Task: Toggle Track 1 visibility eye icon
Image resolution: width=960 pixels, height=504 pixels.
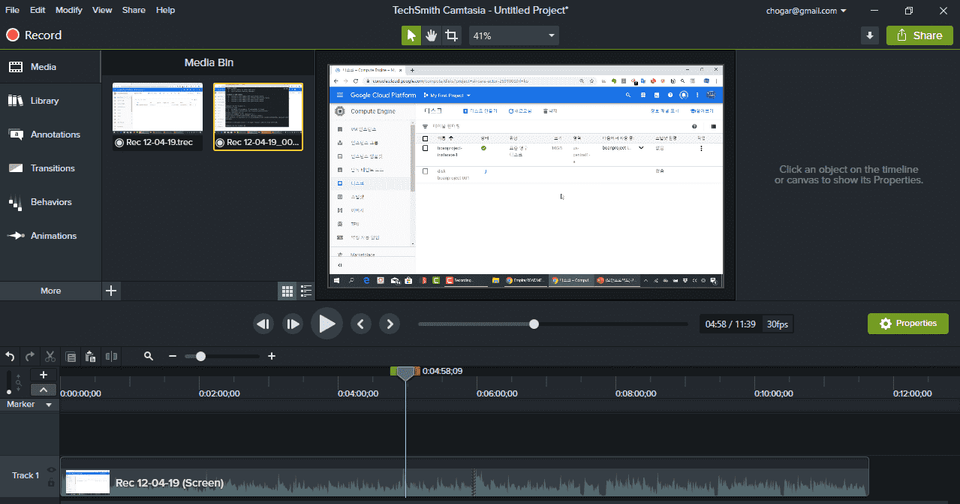Action: (x=51, y=470)
